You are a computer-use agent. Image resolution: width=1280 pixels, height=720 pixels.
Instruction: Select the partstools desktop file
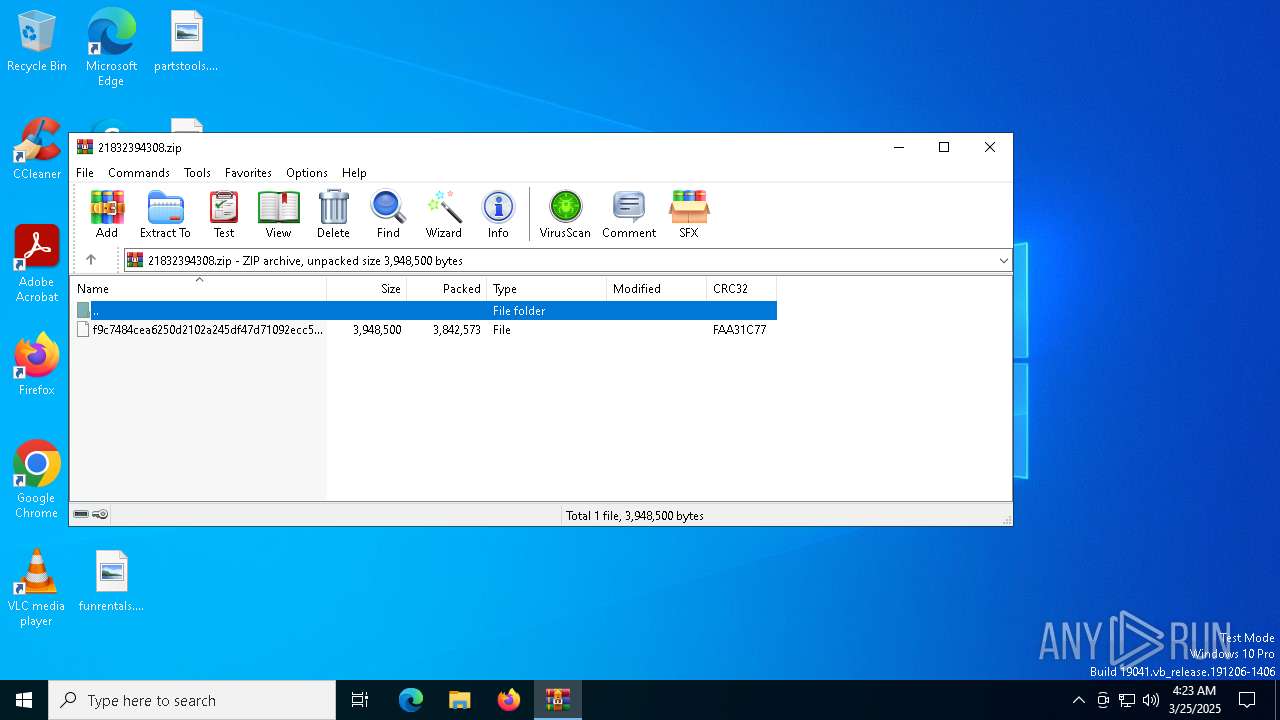186,42
